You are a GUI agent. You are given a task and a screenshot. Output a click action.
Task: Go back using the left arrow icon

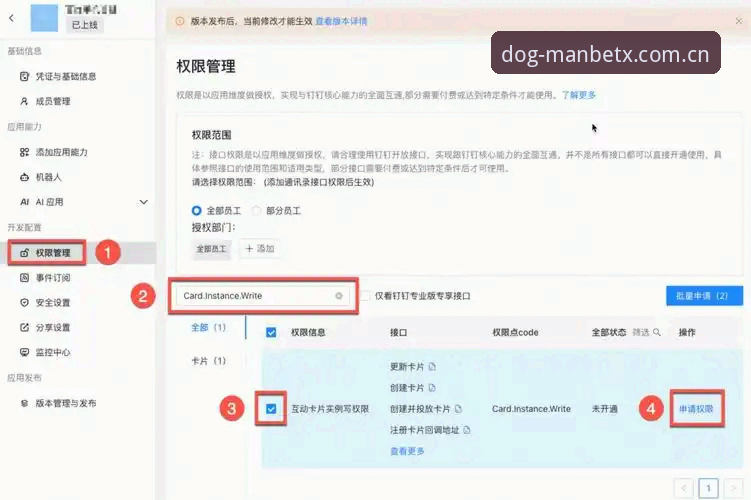(x=11, y=18)
